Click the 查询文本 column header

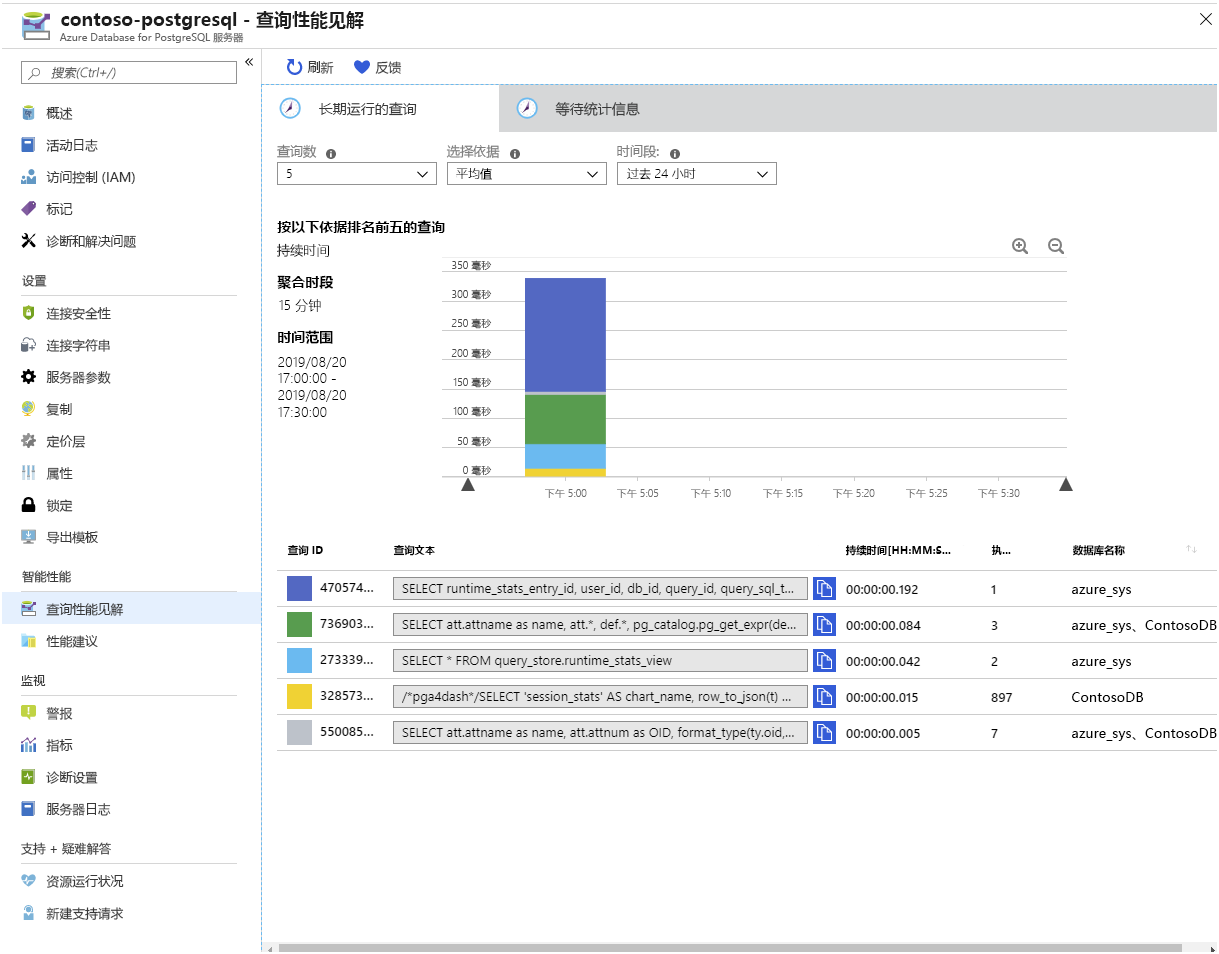click(x=414, y=550)
